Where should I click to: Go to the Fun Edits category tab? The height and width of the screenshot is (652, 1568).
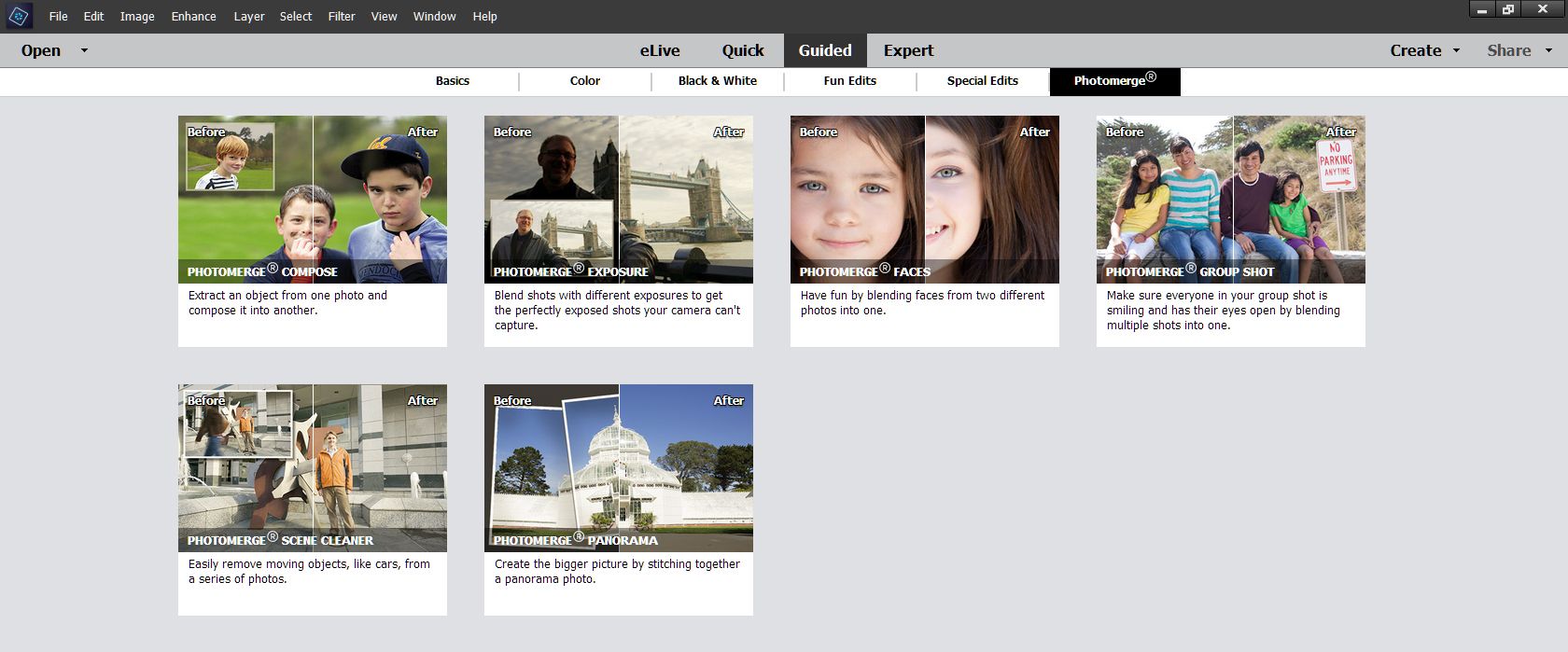point(850,81)
